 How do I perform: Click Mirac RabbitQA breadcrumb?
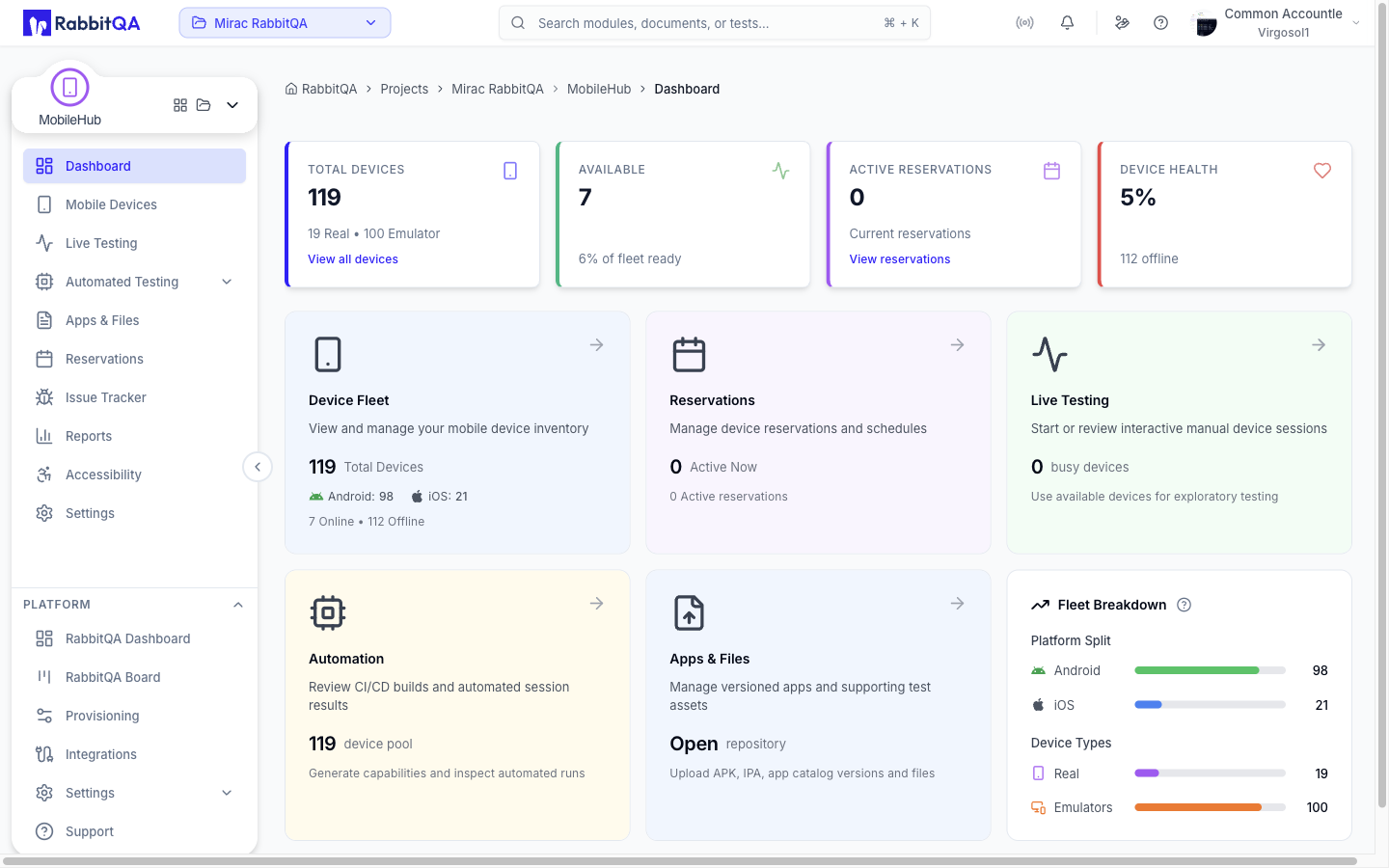coord(498,89)
